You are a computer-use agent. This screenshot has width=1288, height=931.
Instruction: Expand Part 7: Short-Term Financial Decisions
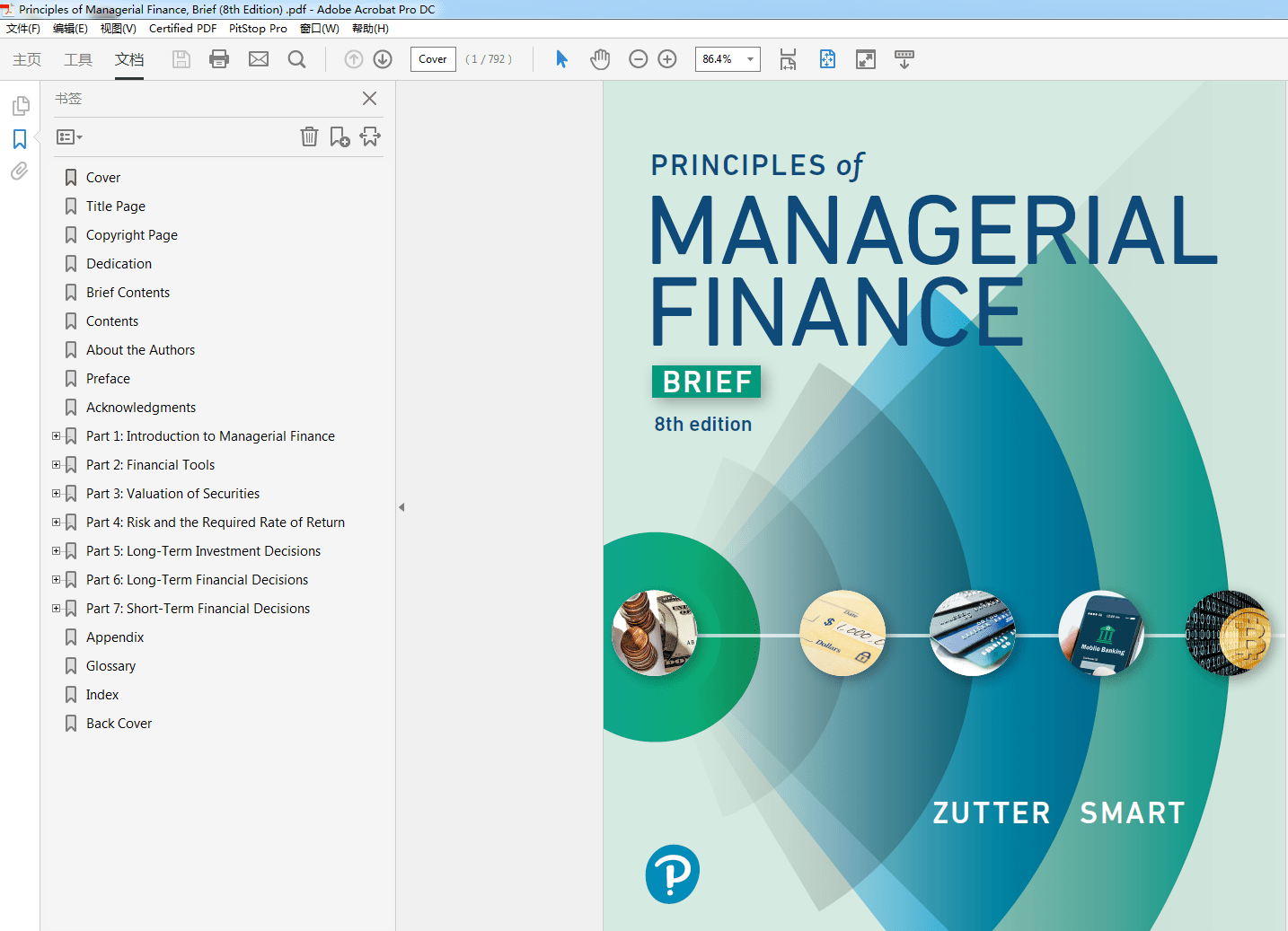(57, 609)
